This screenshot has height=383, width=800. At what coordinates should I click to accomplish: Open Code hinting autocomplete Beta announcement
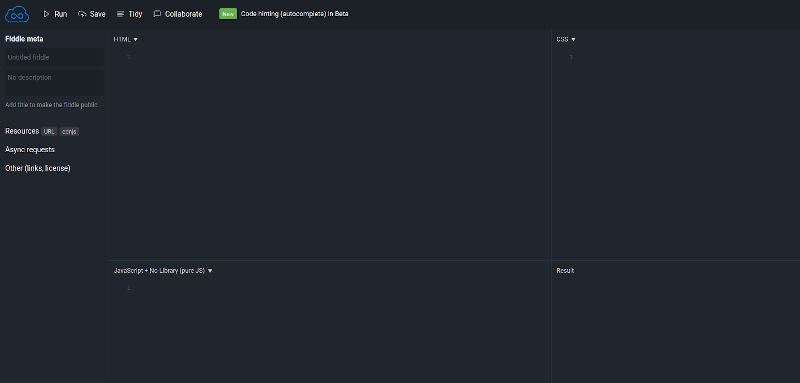(294, 14)
